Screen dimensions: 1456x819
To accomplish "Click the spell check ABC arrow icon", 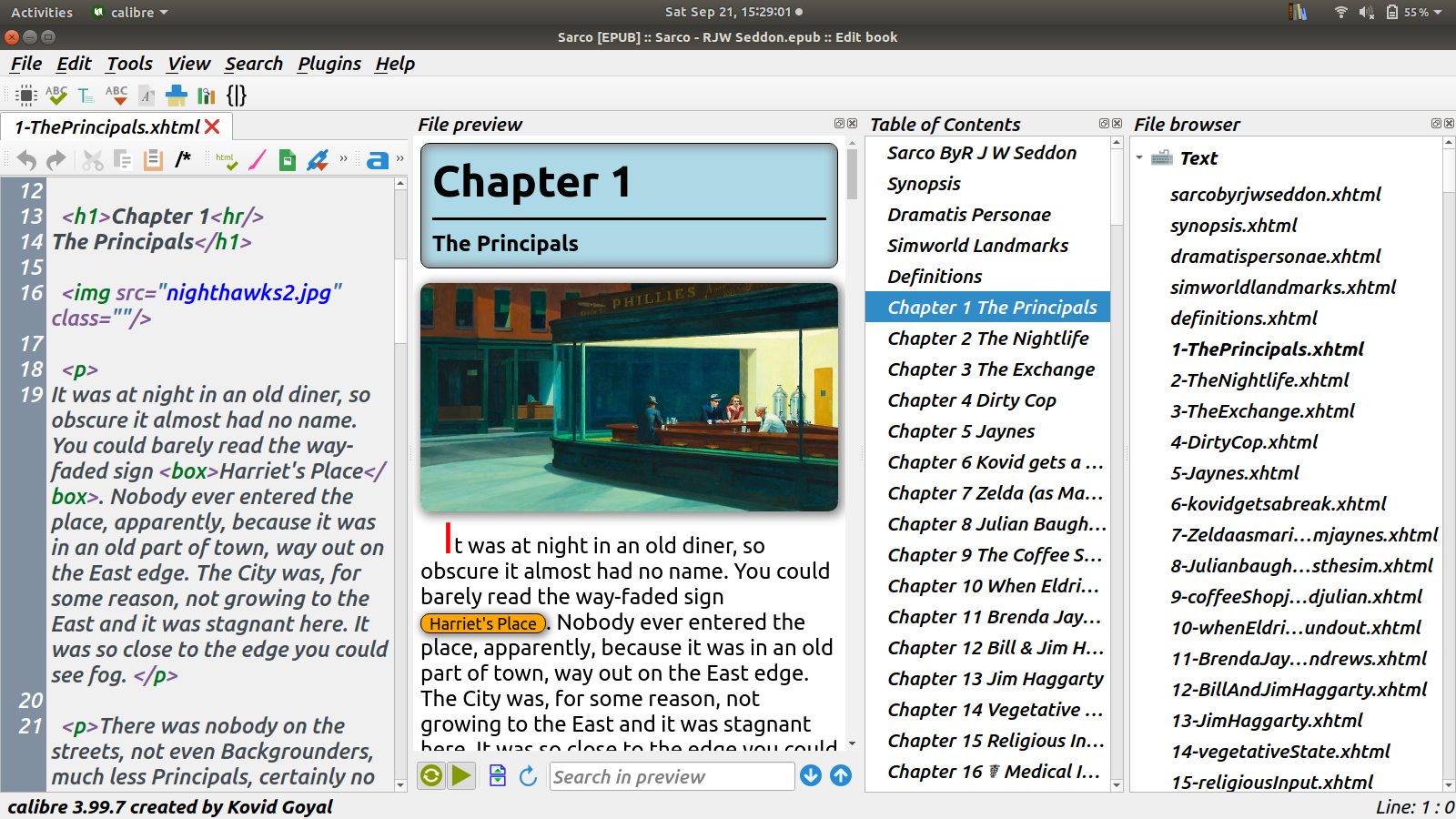I will pos(116,96).
